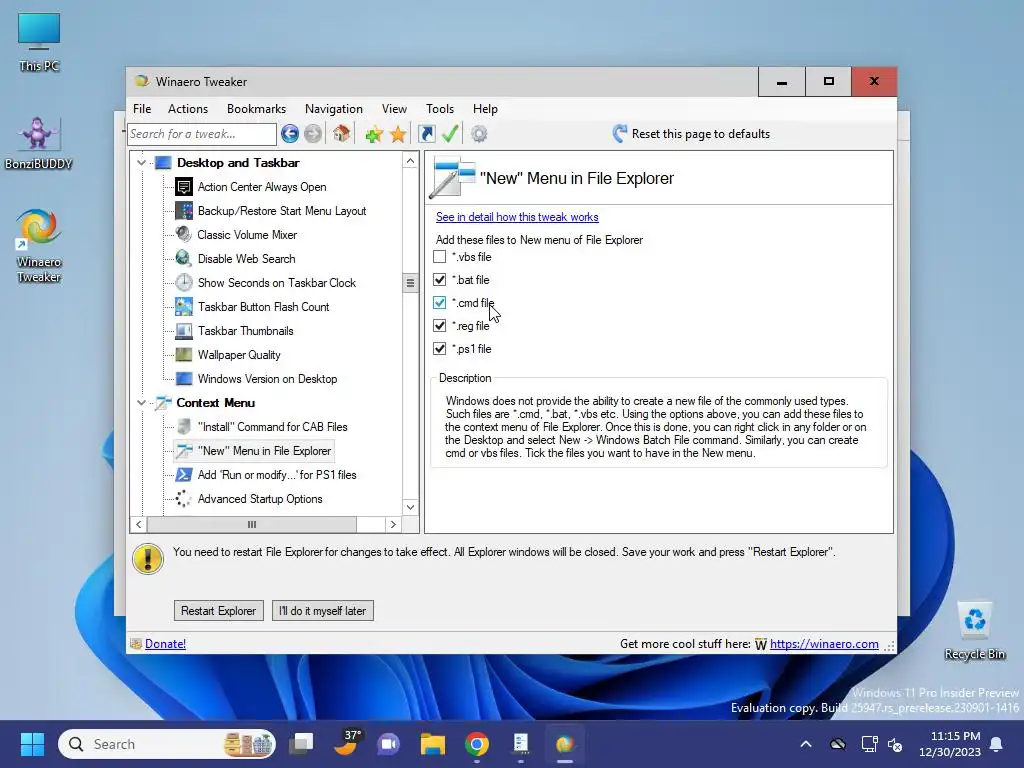Select Taskbar Button Flash Count
Image resolution: width=1024 pixels, height=768 pixels.
(263, 307)
